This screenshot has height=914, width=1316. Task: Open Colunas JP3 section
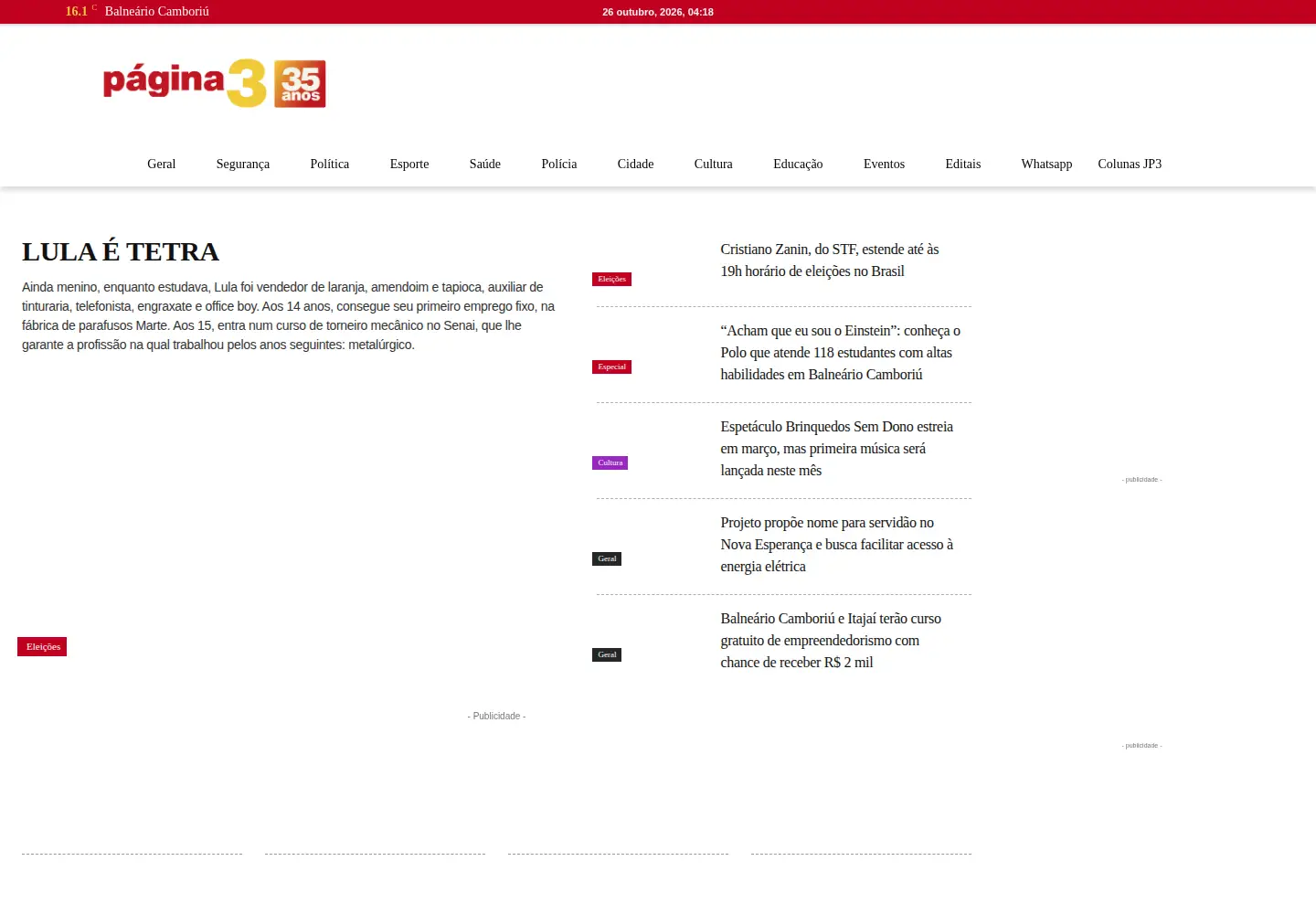[x=1130, y=165]
